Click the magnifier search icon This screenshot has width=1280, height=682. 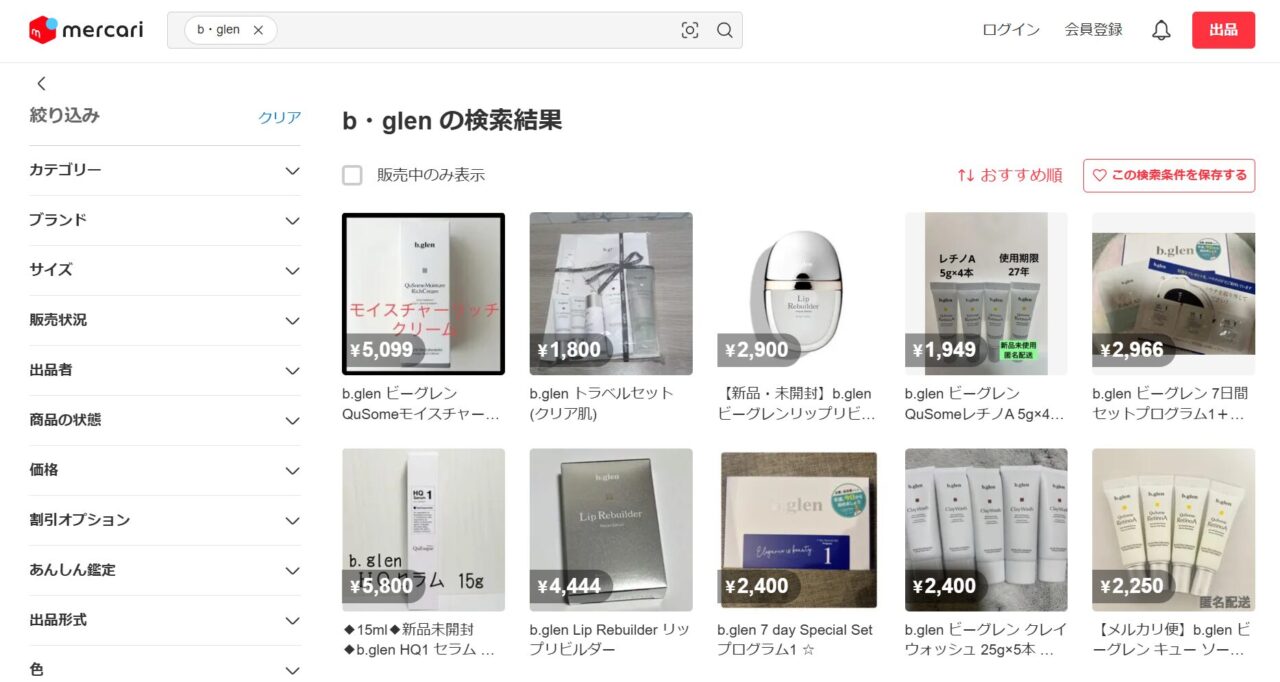click(725, 30)
